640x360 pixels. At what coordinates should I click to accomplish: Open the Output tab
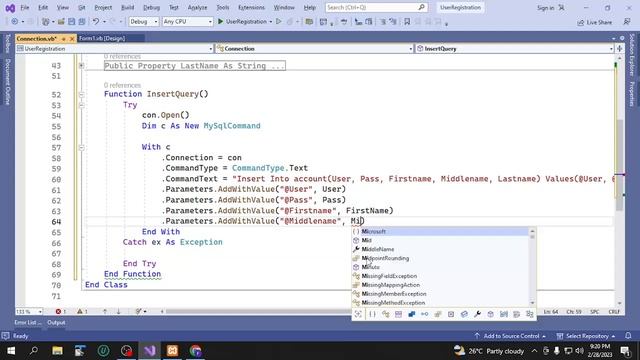point(56,322)
